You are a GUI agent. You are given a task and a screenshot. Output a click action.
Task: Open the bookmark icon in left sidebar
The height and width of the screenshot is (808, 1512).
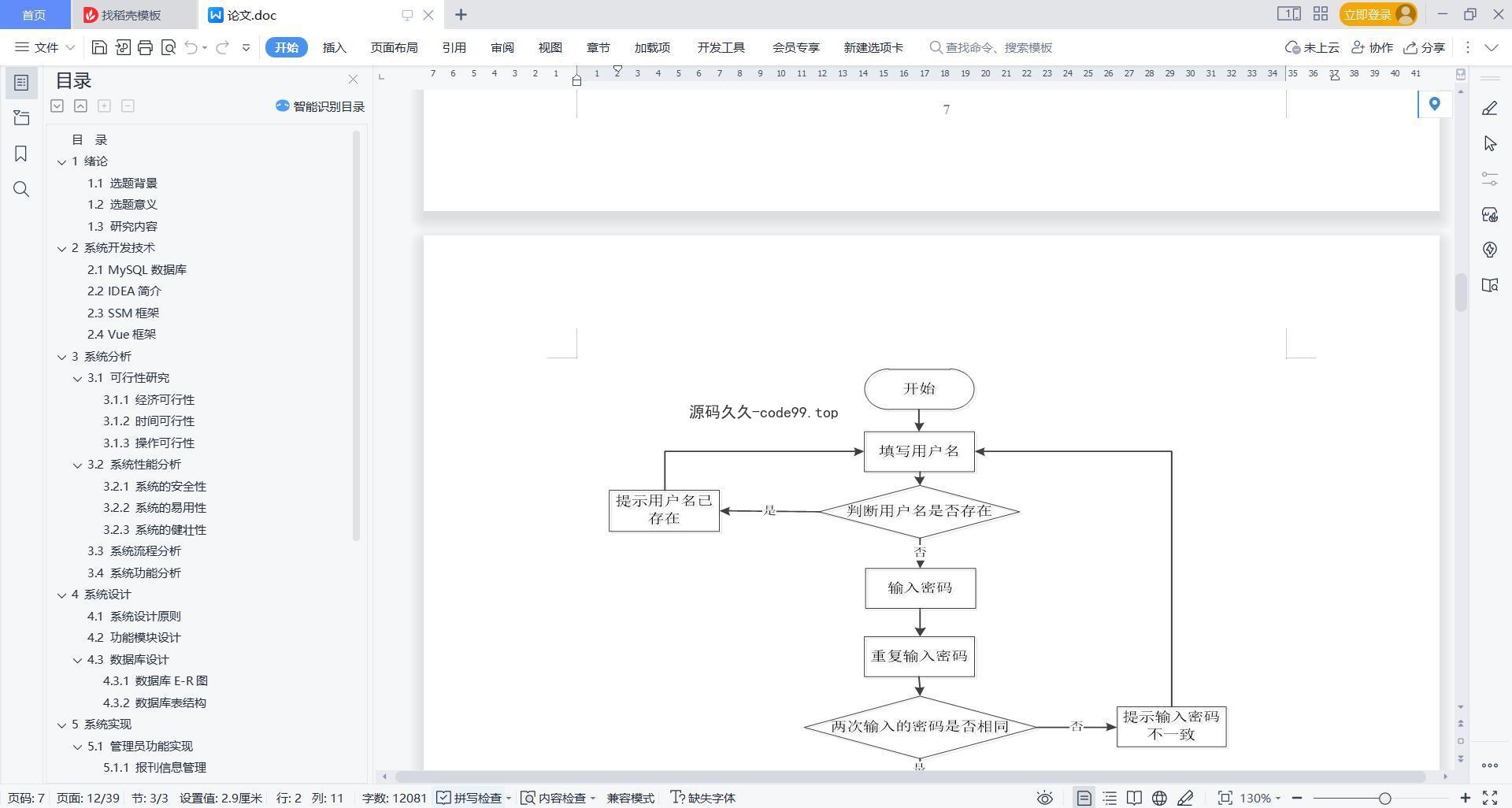point(21,154)
